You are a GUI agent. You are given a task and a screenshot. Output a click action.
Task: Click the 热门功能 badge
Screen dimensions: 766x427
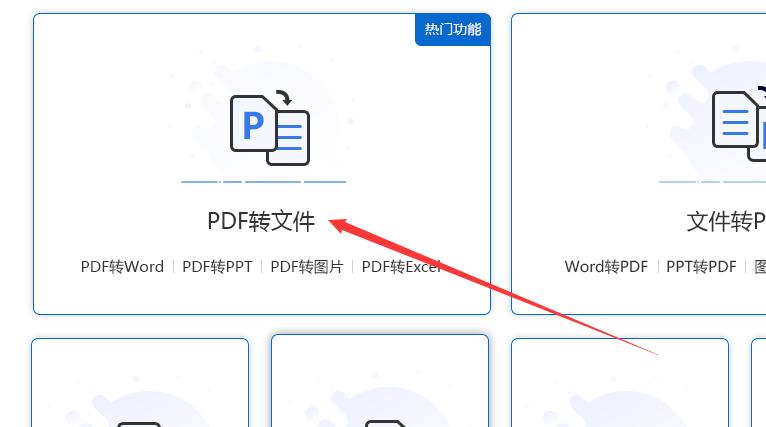coord(453,30)
